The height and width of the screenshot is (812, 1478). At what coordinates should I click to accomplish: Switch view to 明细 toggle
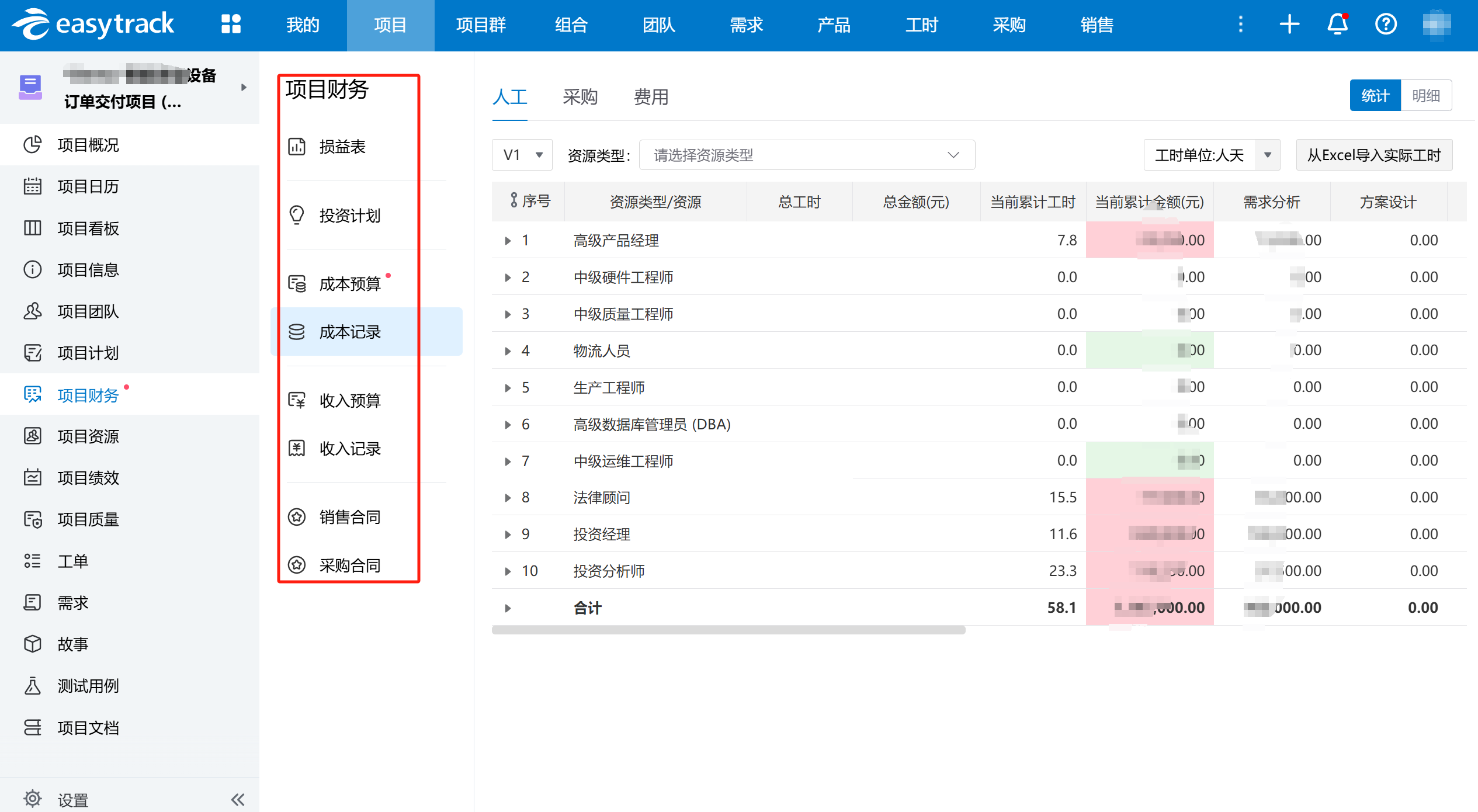(1426, 96)
